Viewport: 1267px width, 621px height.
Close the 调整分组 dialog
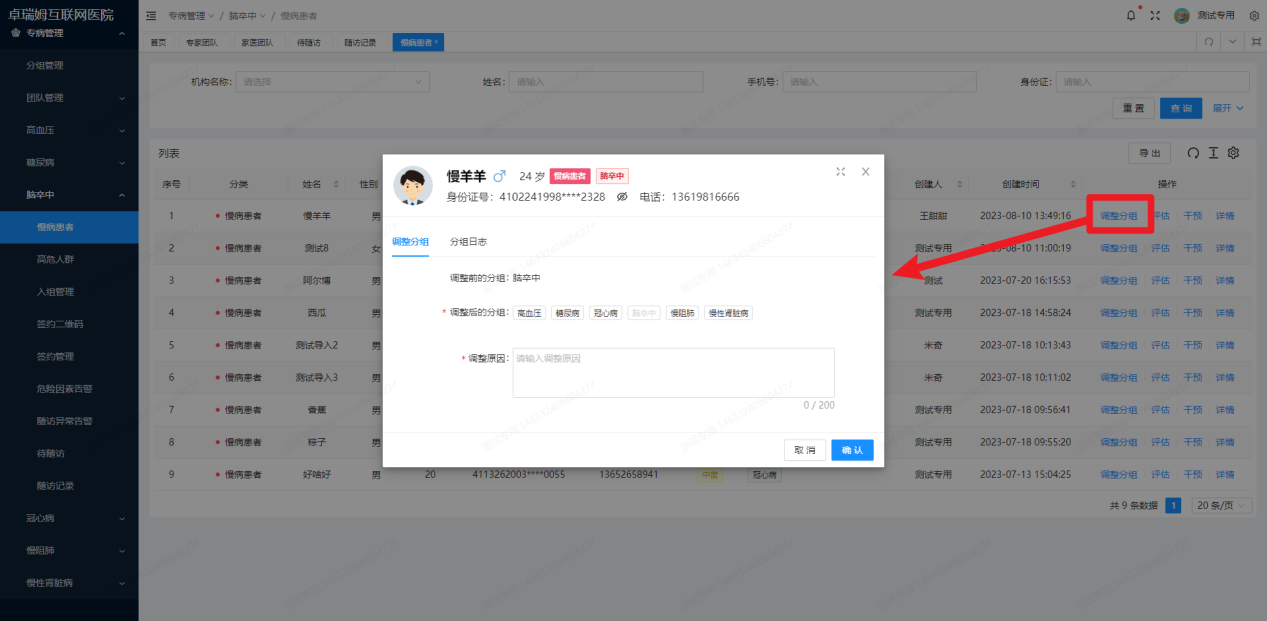865,172
